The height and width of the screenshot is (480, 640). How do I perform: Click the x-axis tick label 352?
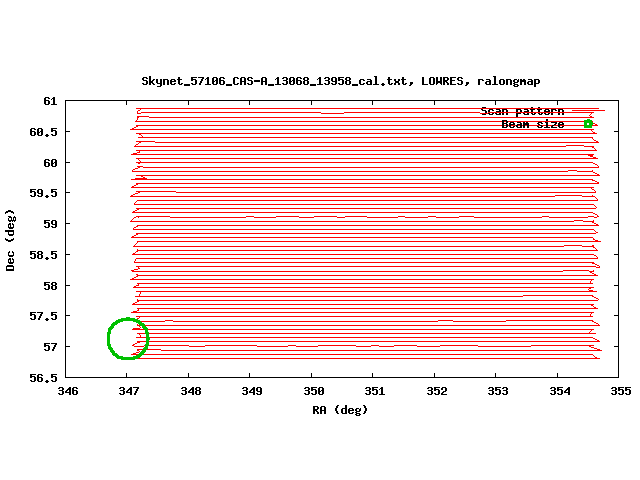(437, 391)
